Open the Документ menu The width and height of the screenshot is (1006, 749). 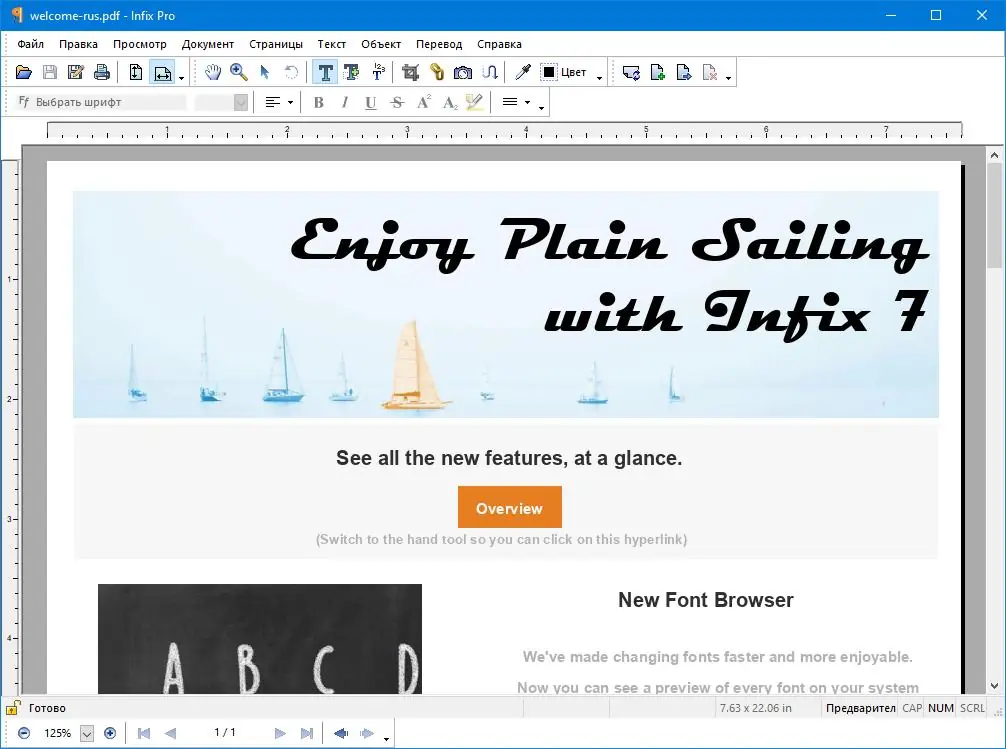click(208, 44)
